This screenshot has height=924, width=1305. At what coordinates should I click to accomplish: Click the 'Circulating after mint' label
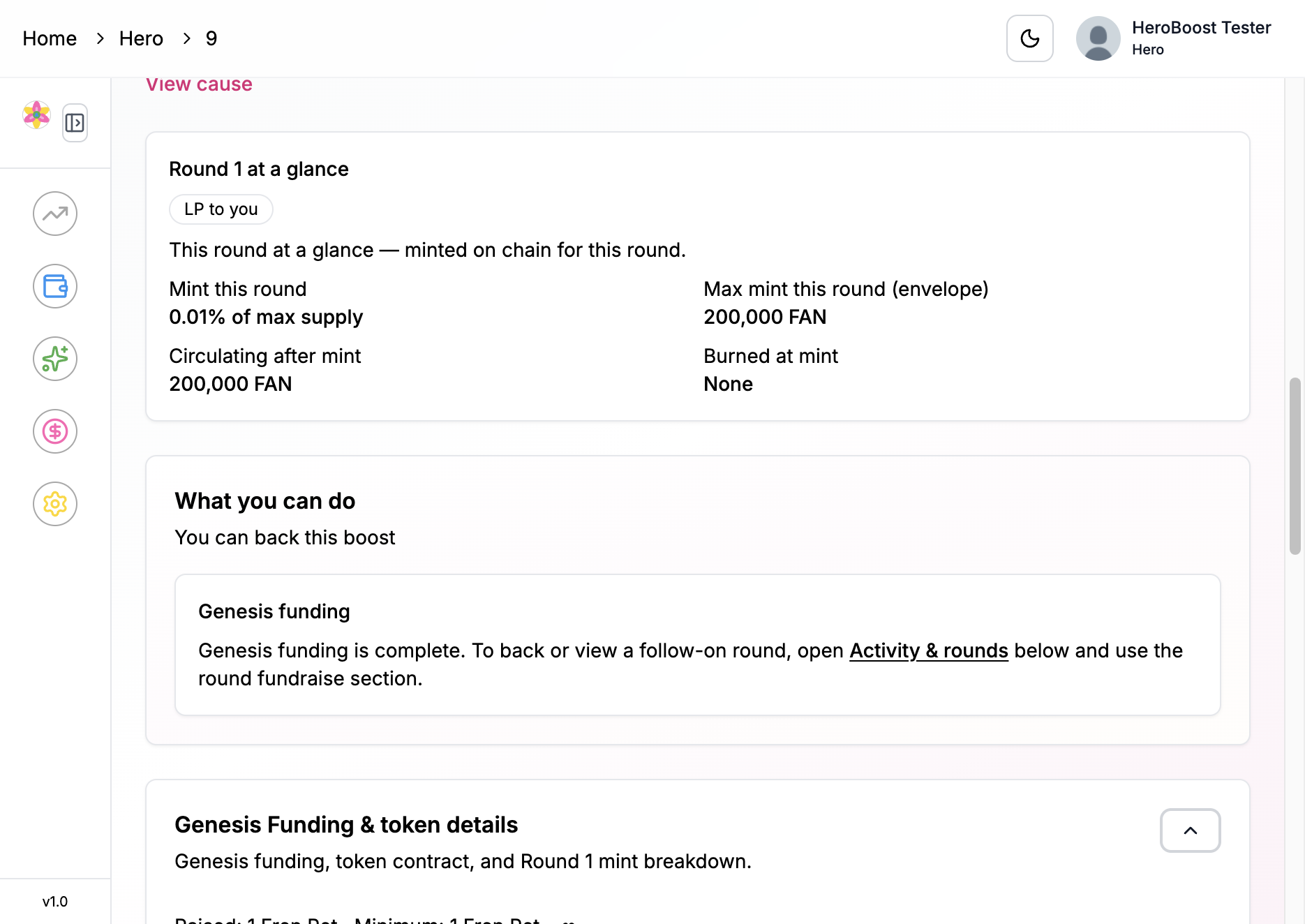pyautogui.click(x=264, y=356)
